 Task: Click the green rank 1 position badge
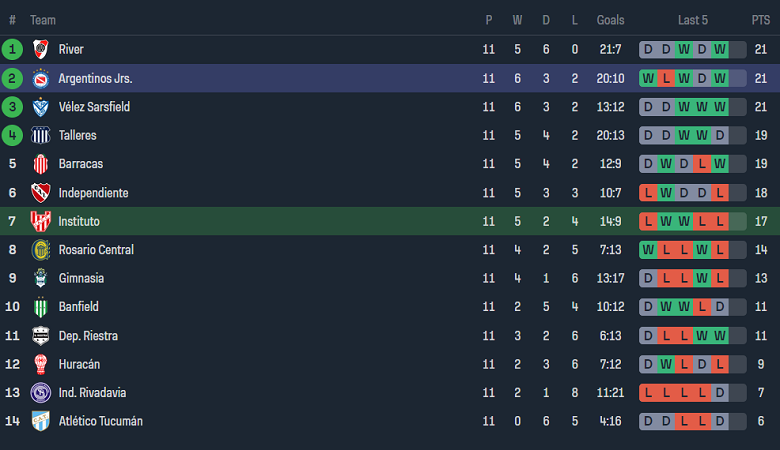click(13, 49)
